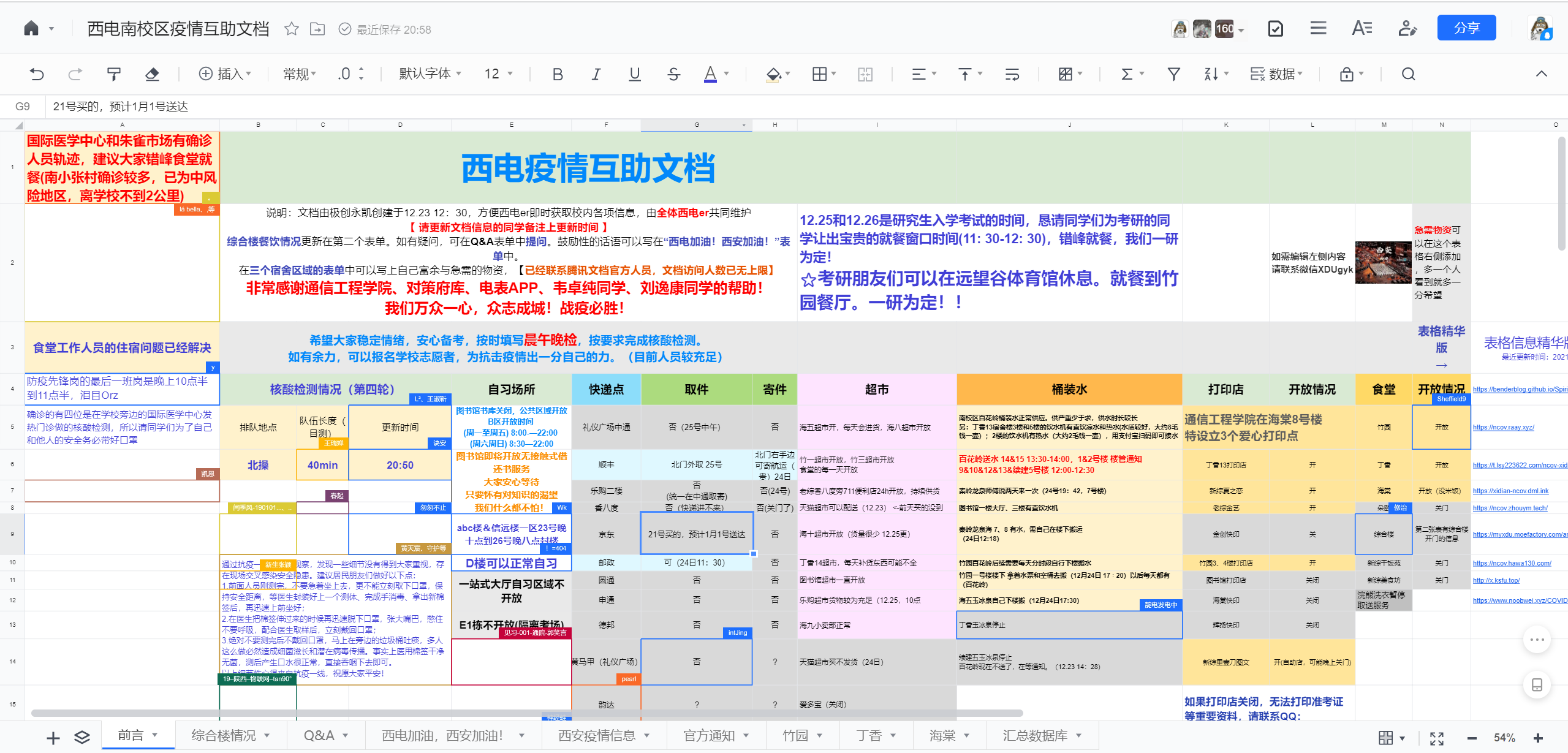Image resolution: width=1568 pixels, height=753 pixels.
Task: Toggle italic text style
Action: (596, 74)
